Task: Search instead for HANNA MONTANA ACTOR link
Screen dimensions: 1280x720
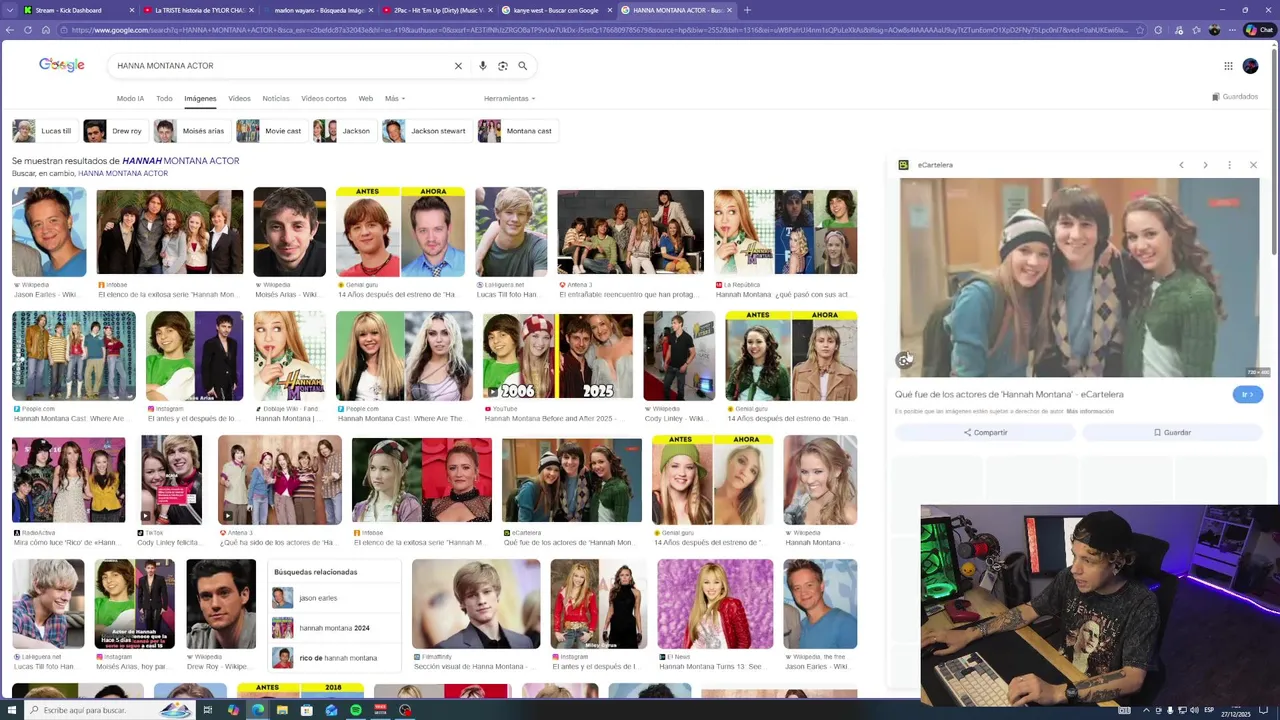Action: [123, 174]
